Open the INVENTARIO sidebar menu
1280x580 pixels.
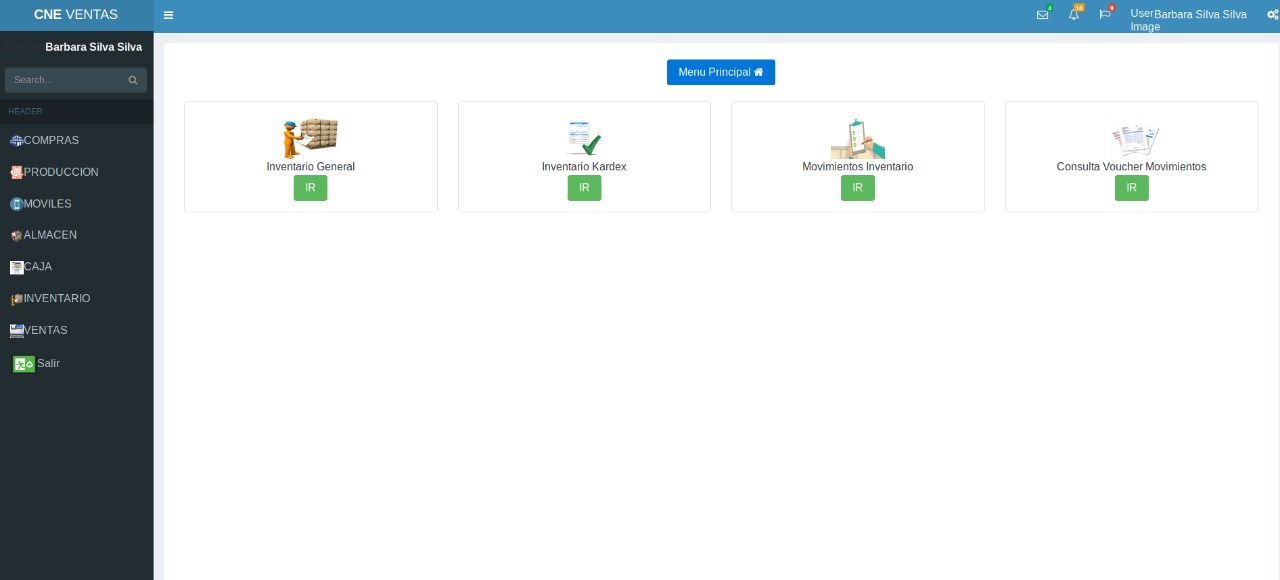tap(76, 299)
